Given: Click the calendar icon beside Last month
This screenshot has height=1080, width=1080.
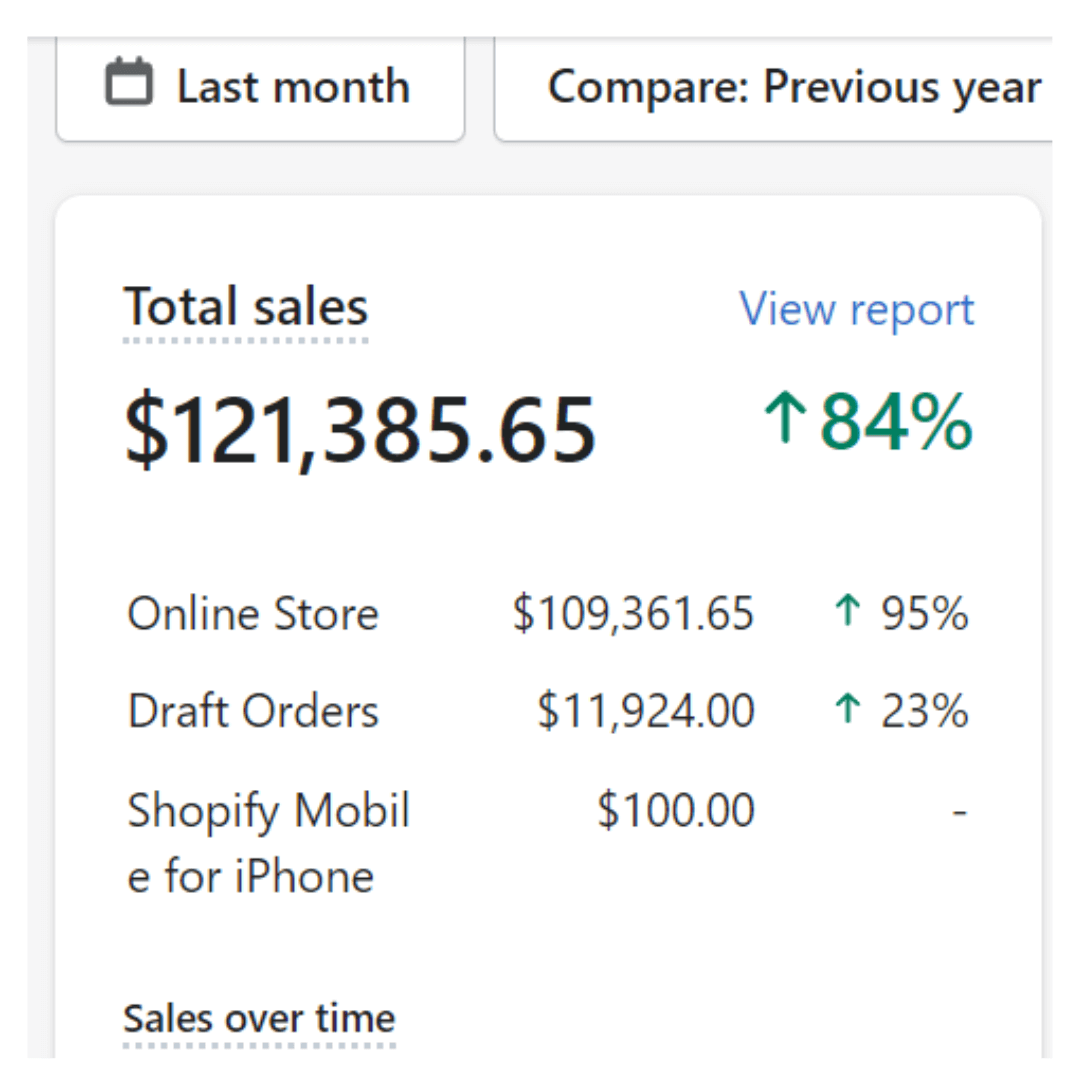Looking at the screenshot, I should pyautogui.click(x=129, y=83).
